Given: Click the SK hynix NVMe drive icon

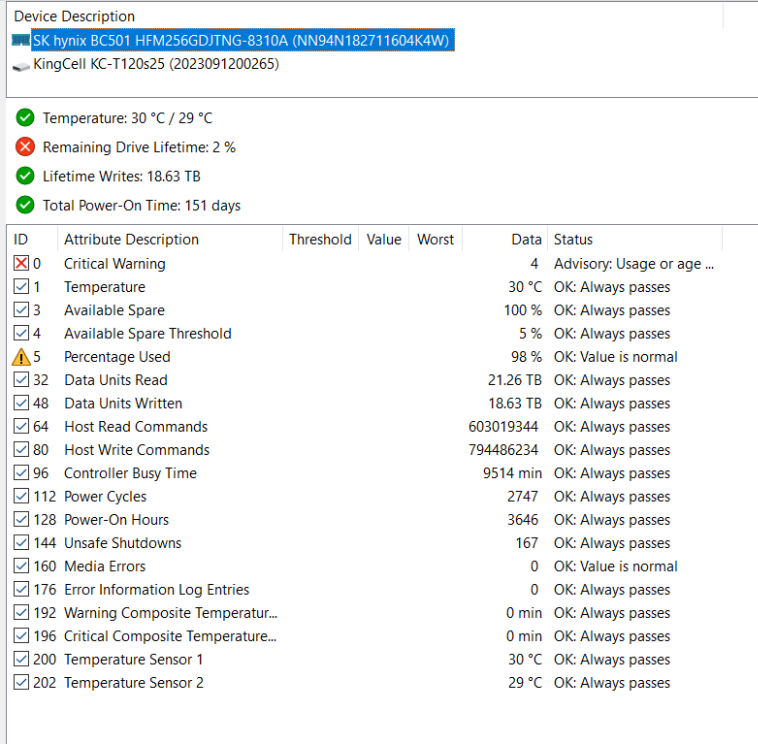Looking at the screenshot, I should tap(21, 40).
